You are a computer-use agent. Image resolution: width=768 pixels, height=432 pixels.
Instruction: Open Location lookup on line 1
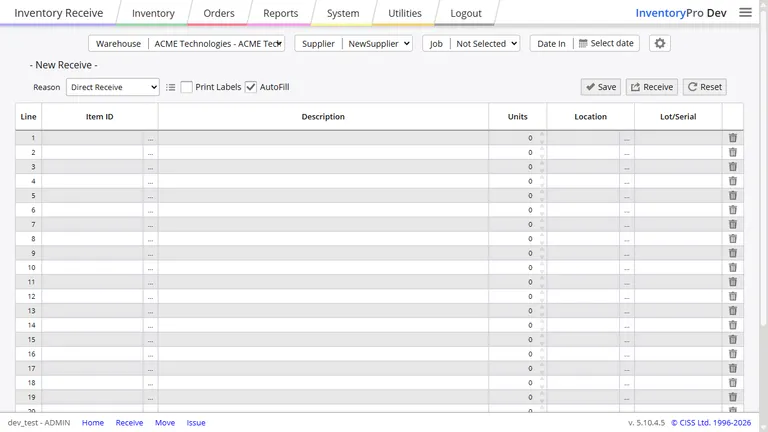point(626,139)
